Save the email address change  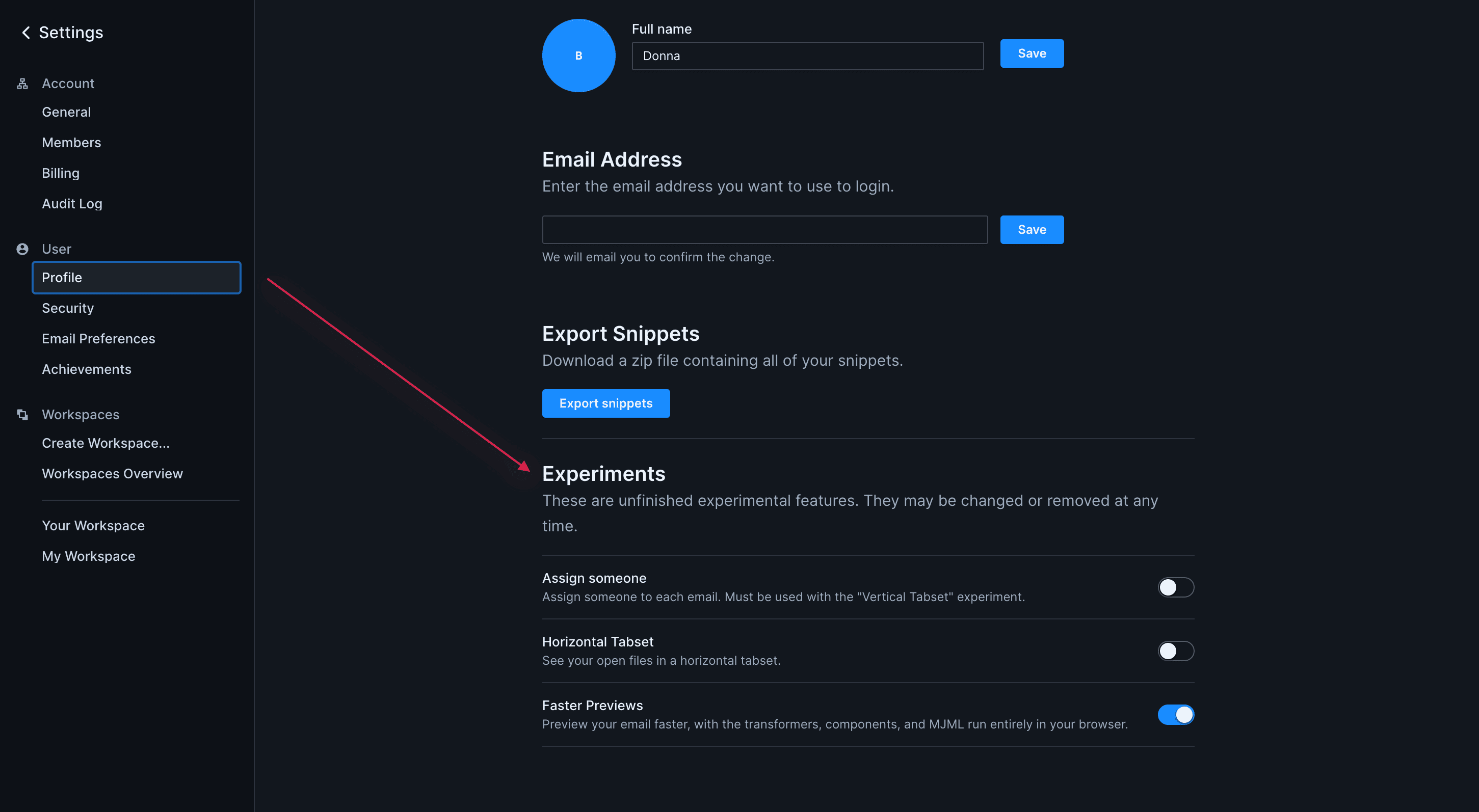[1032, 229]
